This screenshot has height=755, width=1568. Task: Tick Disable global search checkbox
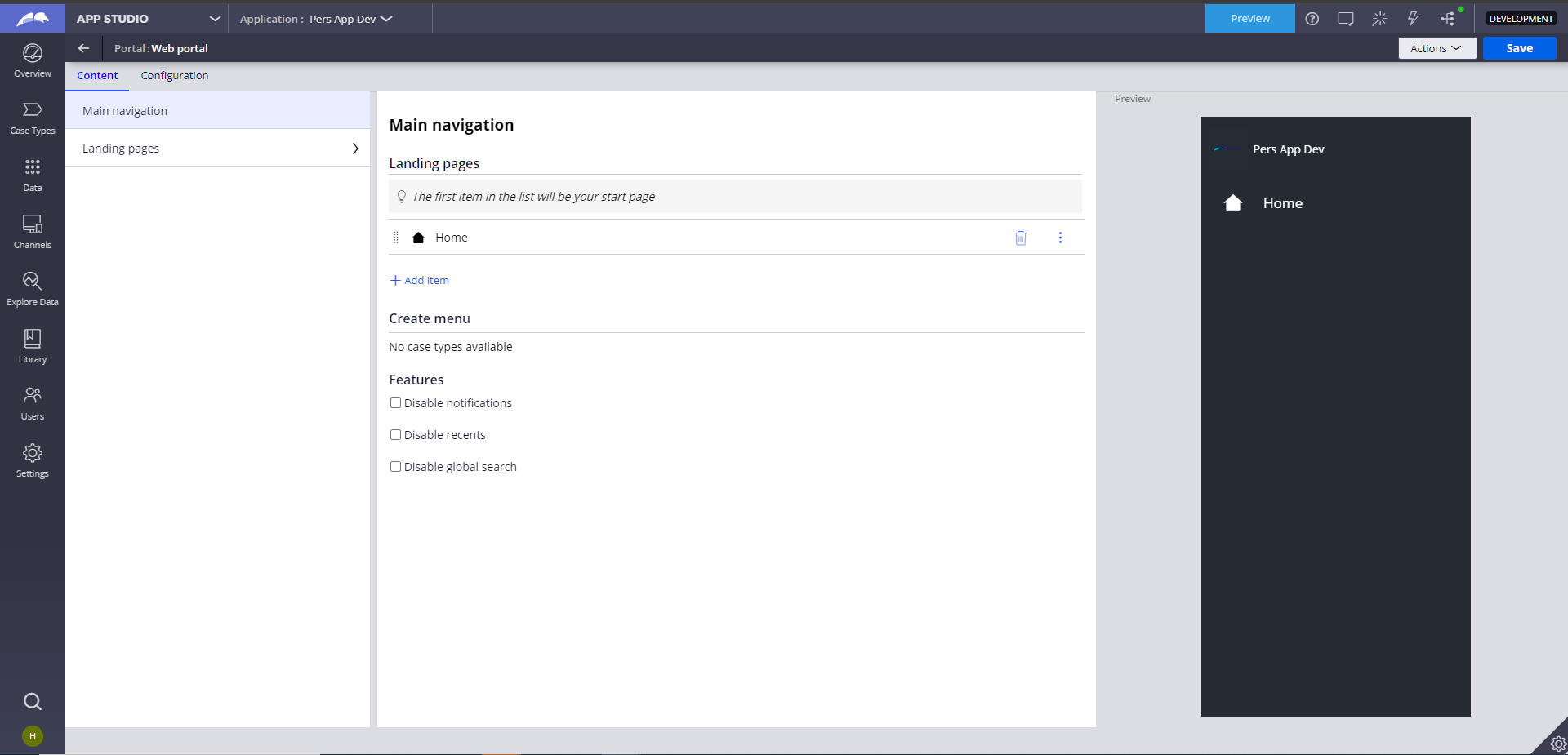(395, 467)
